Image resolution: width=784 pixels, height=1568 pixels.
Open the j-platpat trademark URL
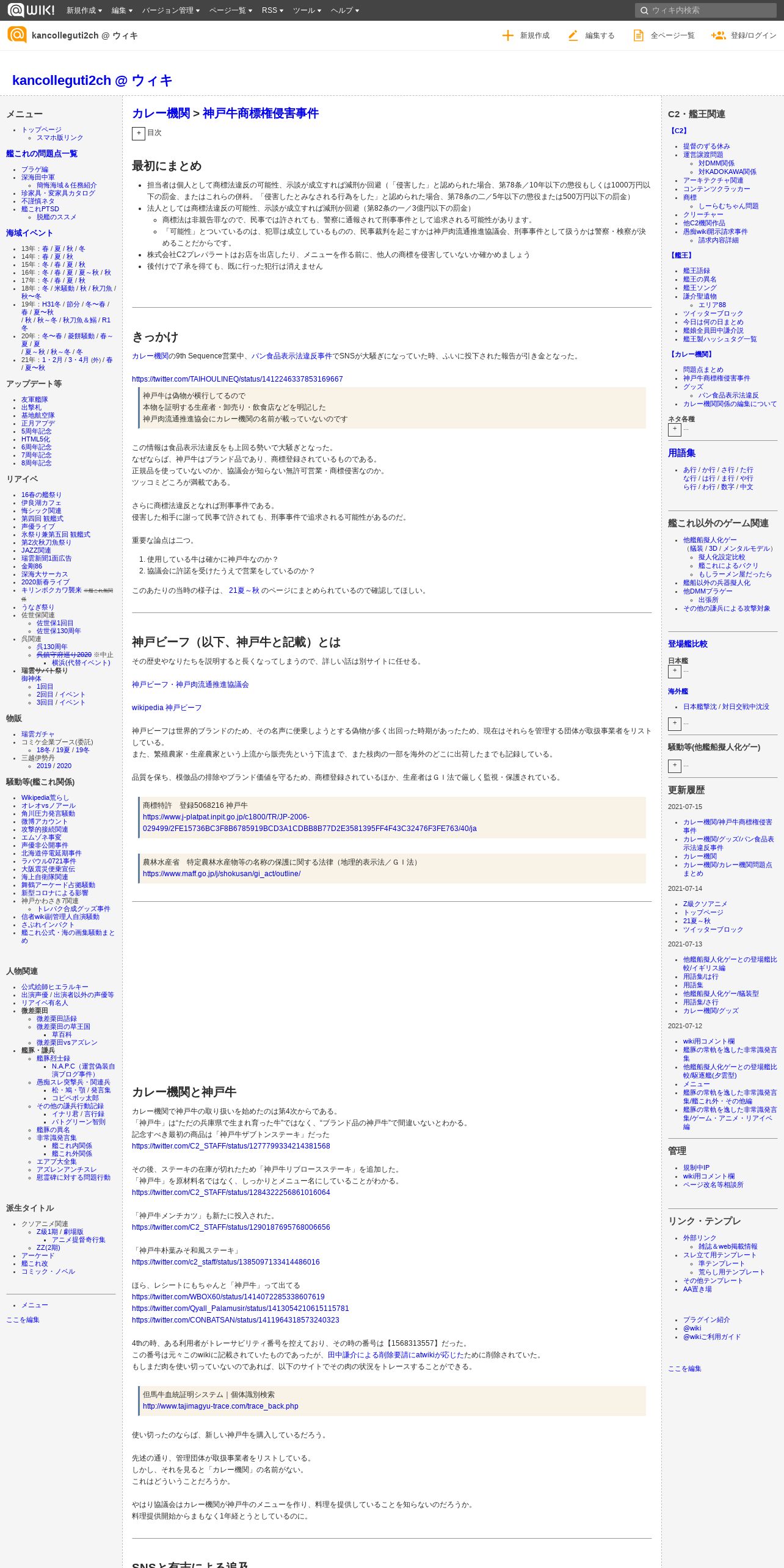click(310, 822)
